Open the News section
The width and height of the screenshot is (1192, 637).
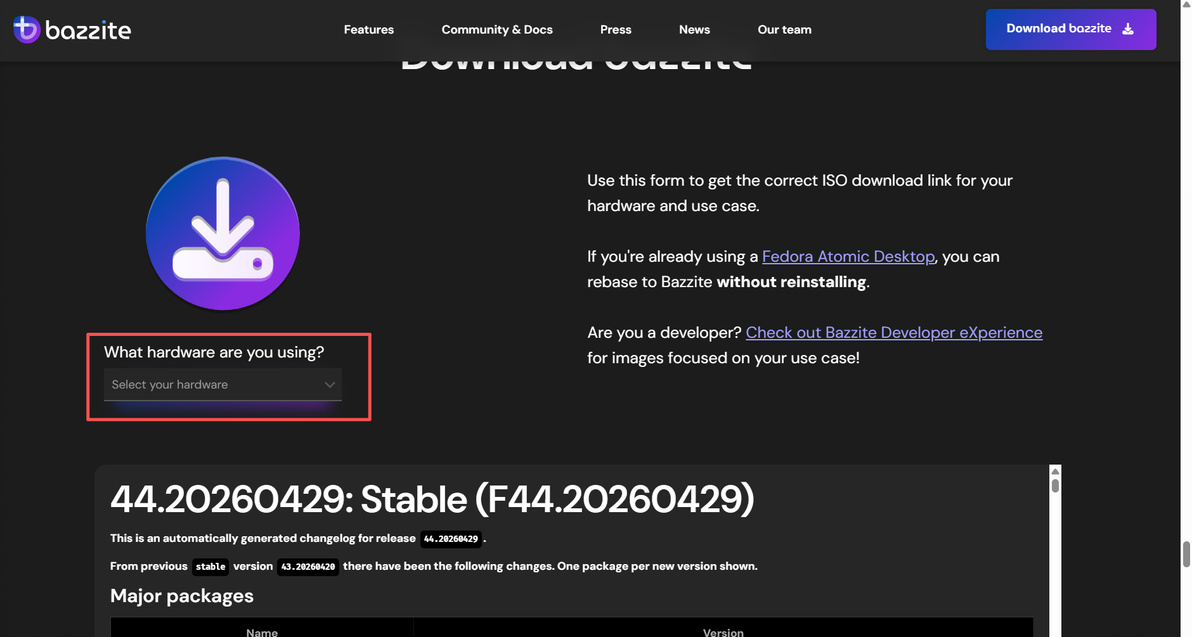click(x=694, y=30)
